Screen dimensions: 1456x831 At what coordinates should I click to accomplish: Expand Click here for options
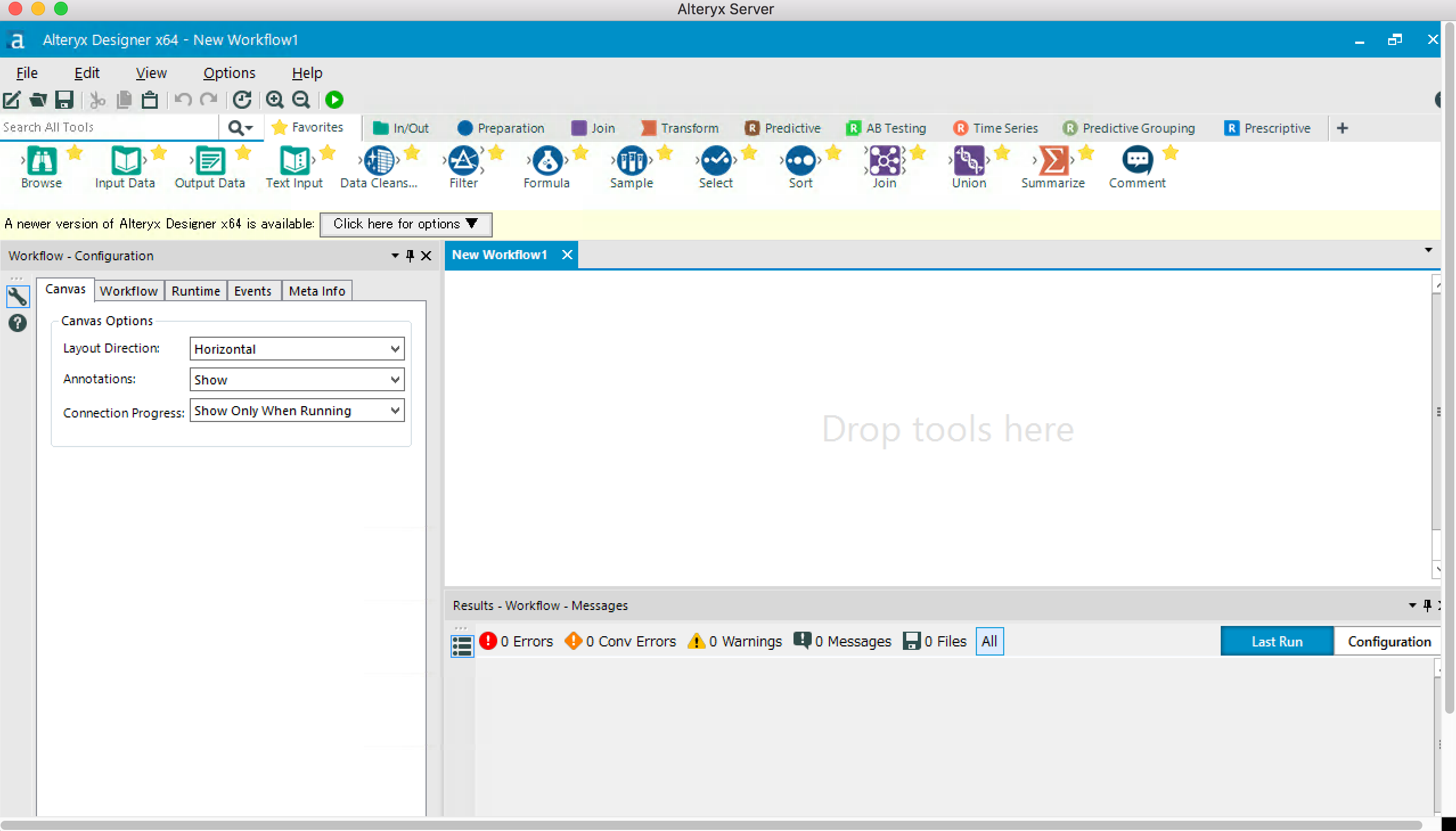[x=406, y=224]
